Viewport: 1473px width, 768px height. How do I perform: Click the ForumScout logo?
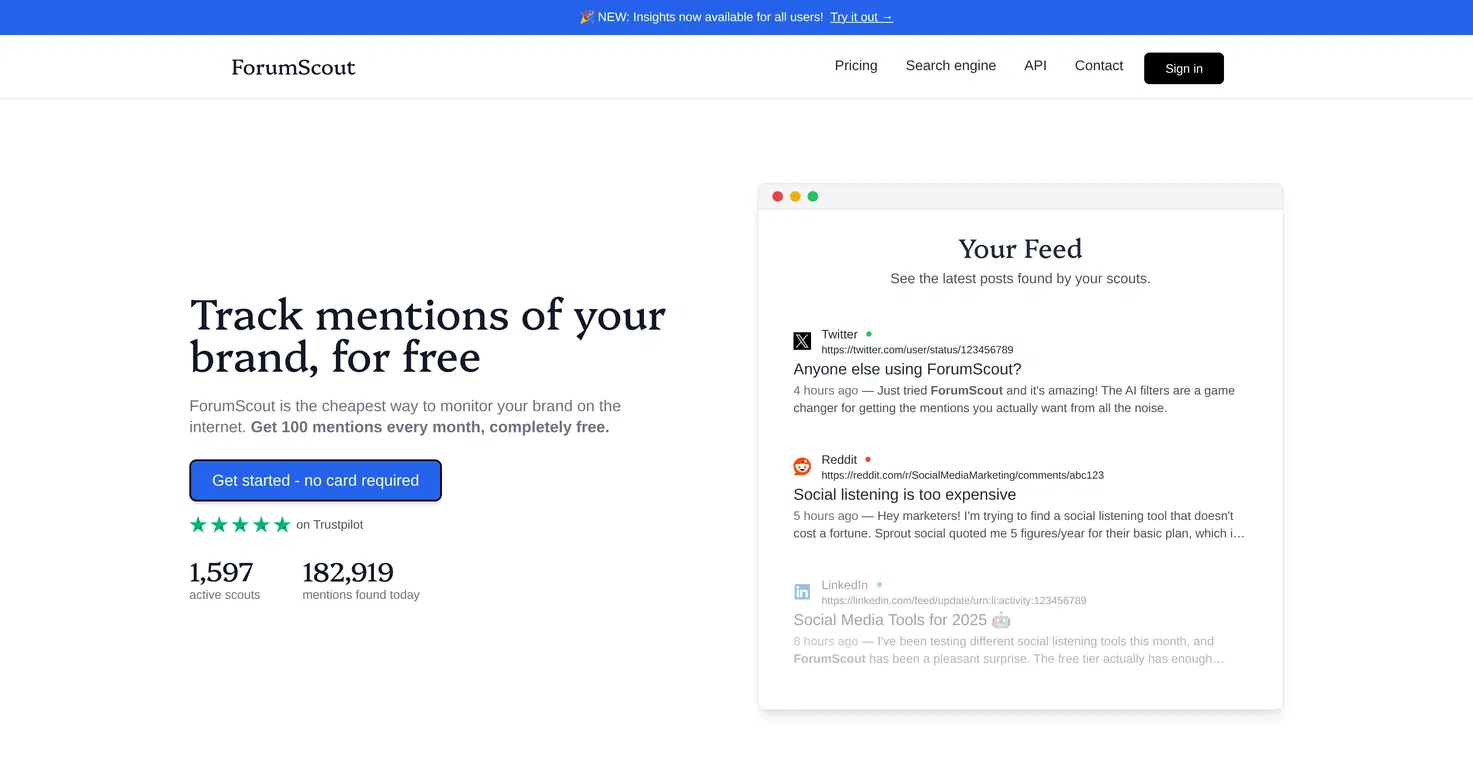[293, 67]
